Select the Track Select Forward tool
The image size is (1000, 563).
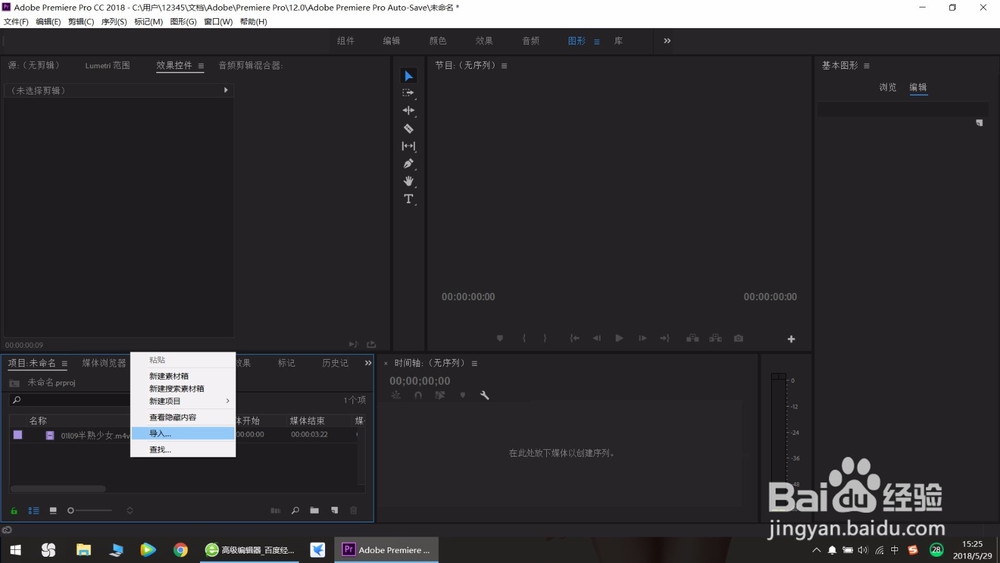(408, 93)
